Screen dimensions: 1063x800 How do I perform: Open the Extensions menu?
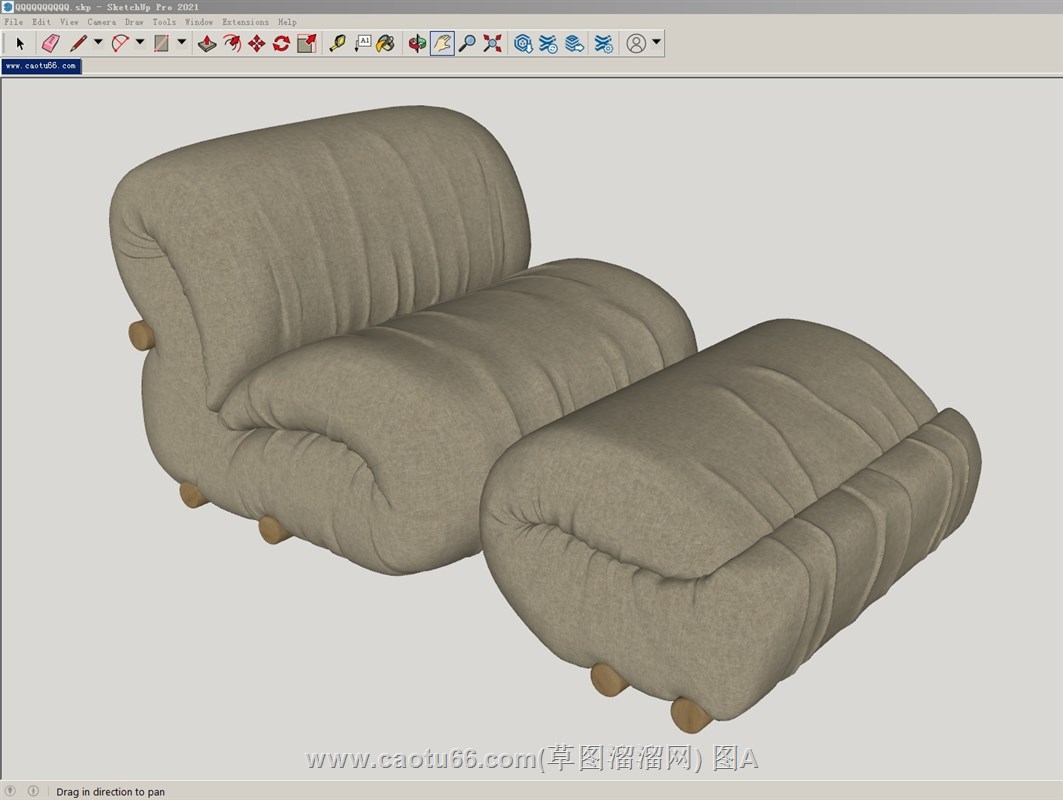pyautogui.click(x=245, y=21)
